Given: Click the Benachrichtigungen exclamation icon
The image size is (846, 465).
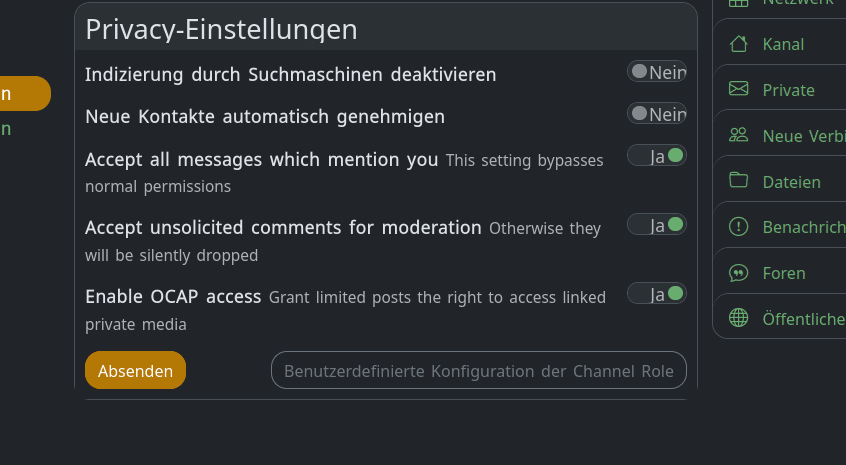Looking at the screenshot, I should pos(739,227).
